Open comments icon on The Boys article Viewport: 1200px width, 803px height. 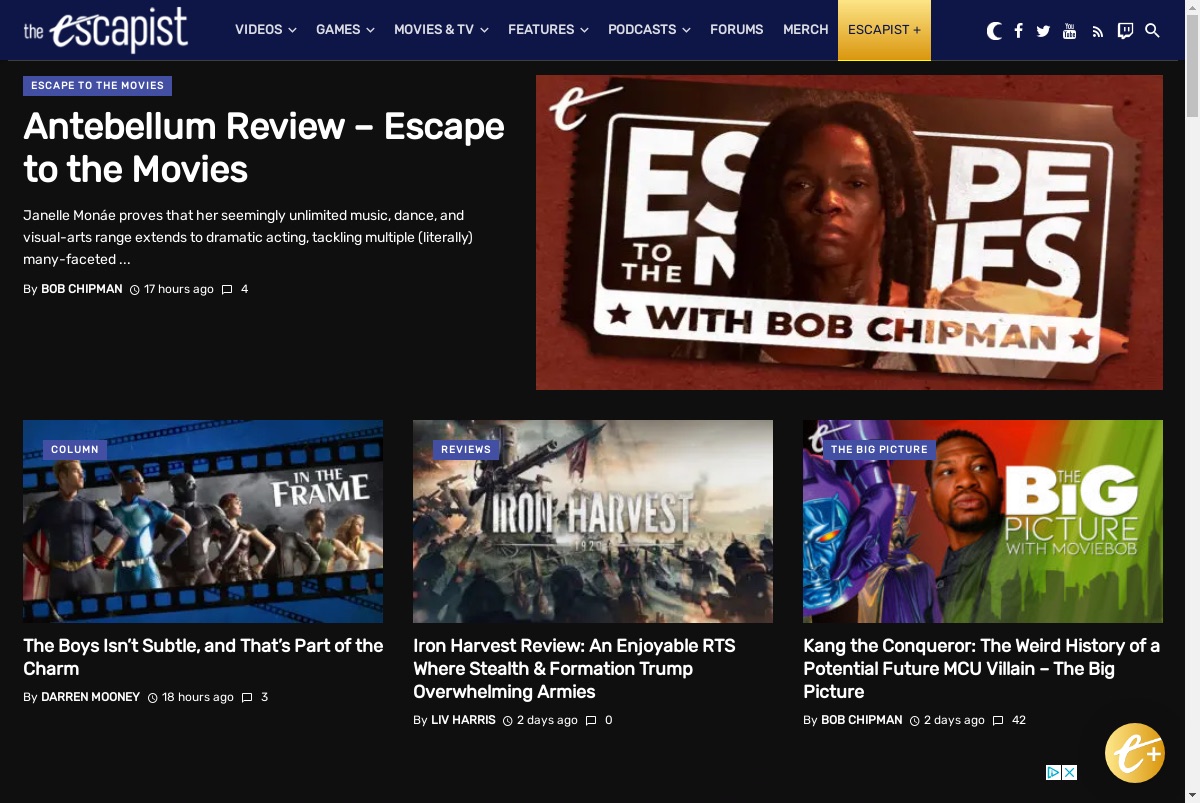tap(247, 697)
